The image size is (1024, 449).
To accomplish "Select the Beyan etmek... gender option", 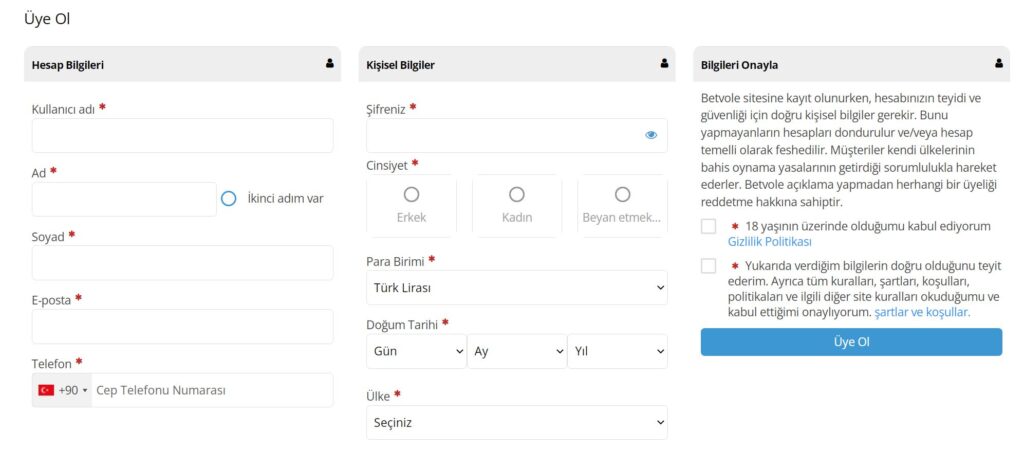I will point(622,206).
